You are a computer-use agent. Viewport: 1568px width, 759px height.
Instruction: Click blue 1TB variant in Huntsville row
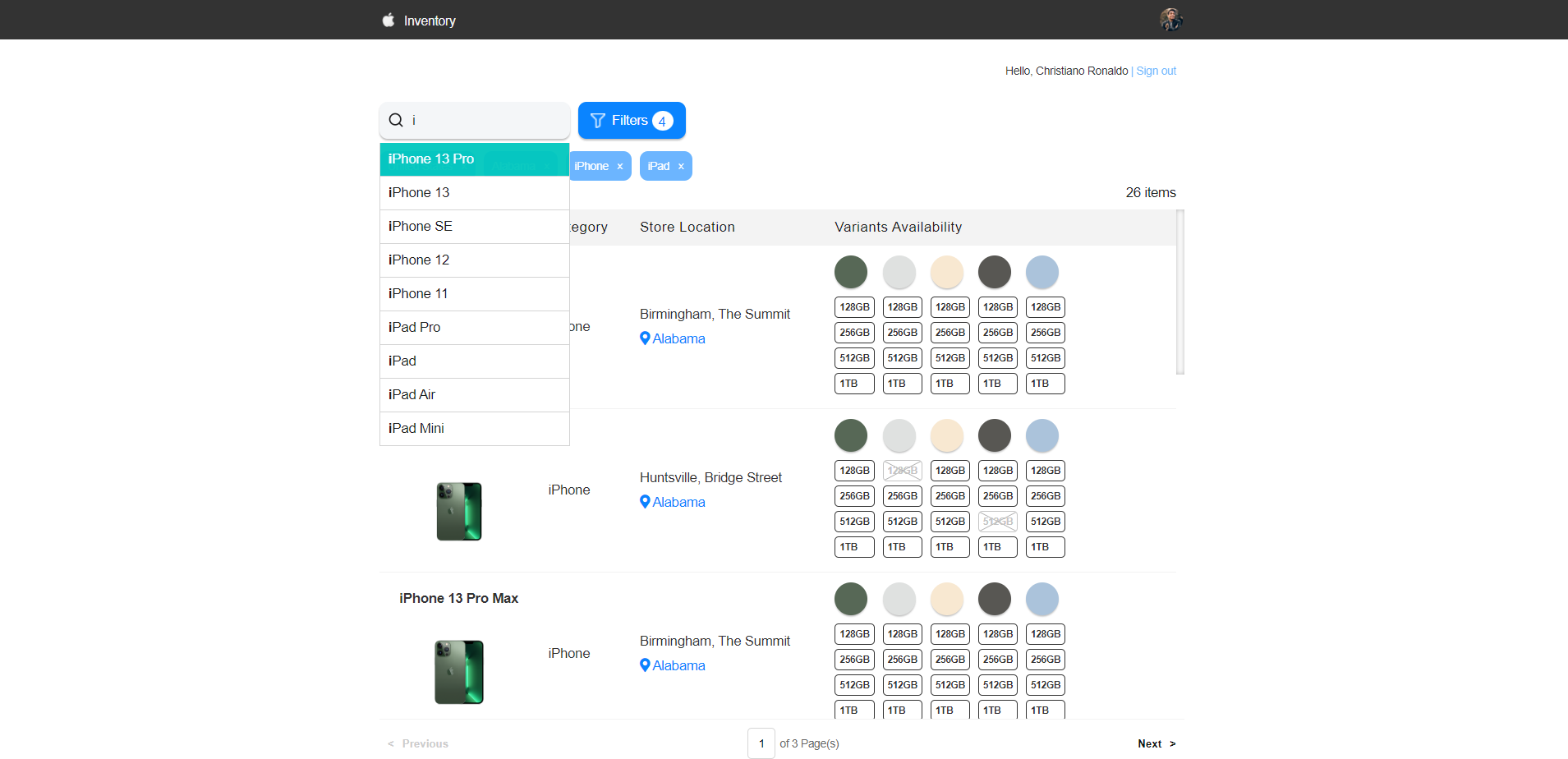1046,547
